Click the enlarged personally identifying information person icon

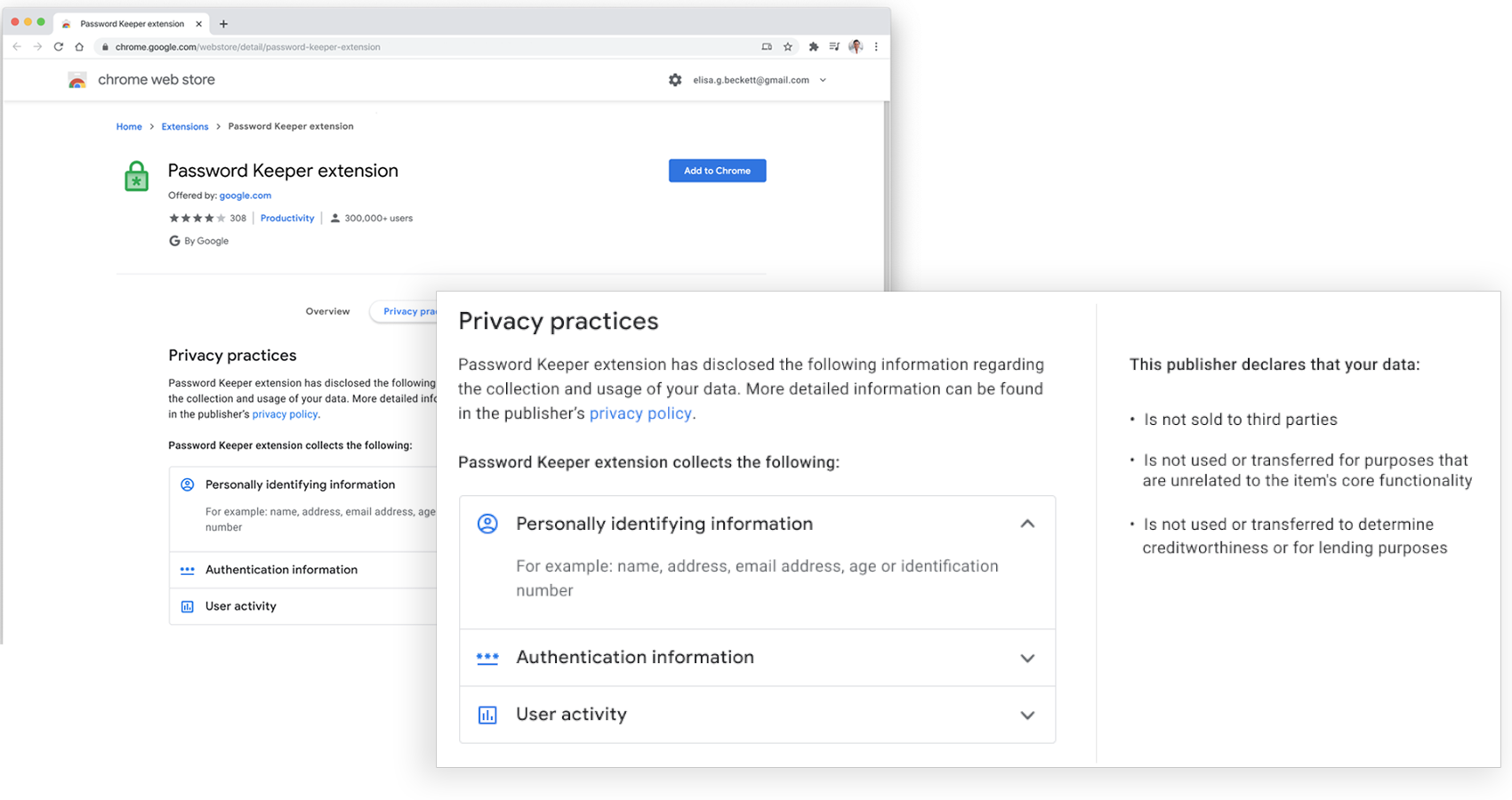487,524
